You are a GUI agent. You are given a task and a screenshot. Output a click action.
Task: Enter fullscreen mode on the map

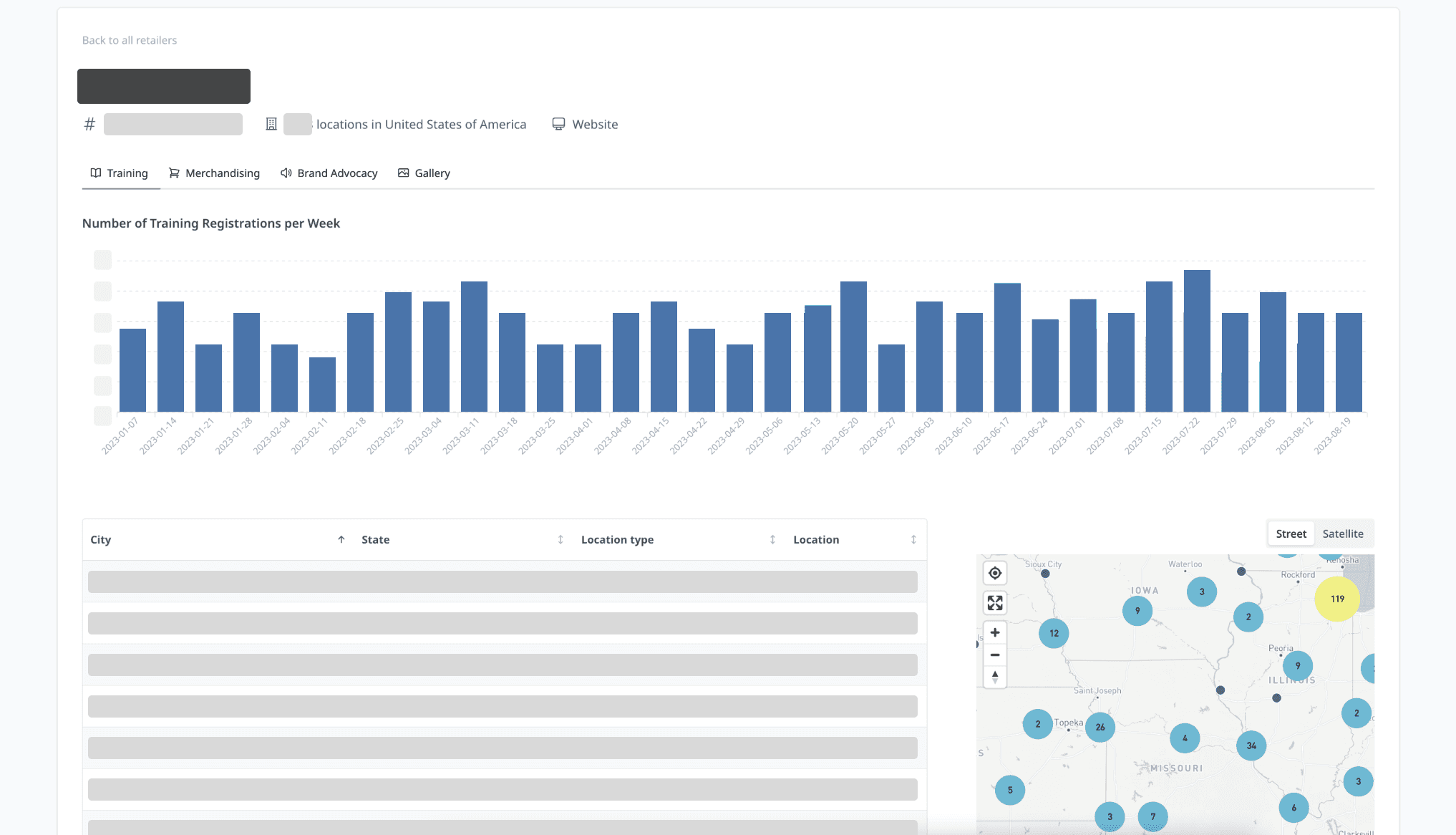pos(995,602)
